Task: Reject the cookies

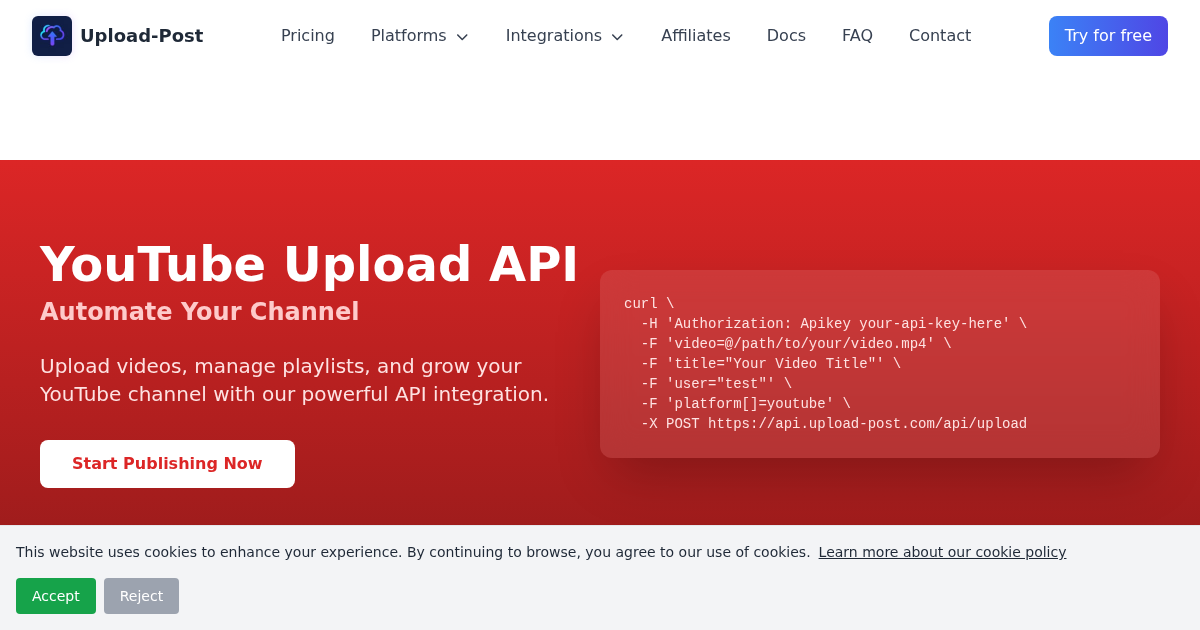Action: pyautogui.click(x=141, y=595)
